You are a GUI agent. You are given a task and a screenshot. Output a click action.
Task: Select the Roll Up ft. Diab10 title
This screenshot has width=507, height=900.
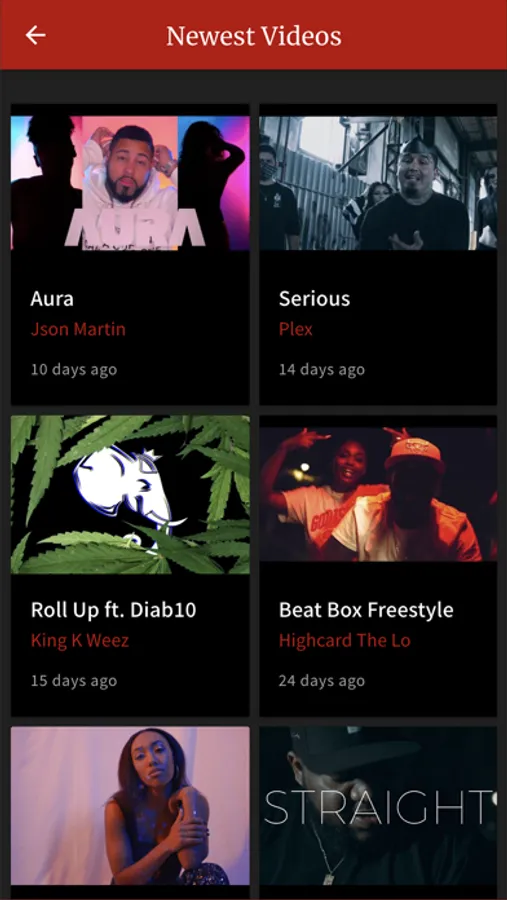(114, 610)
